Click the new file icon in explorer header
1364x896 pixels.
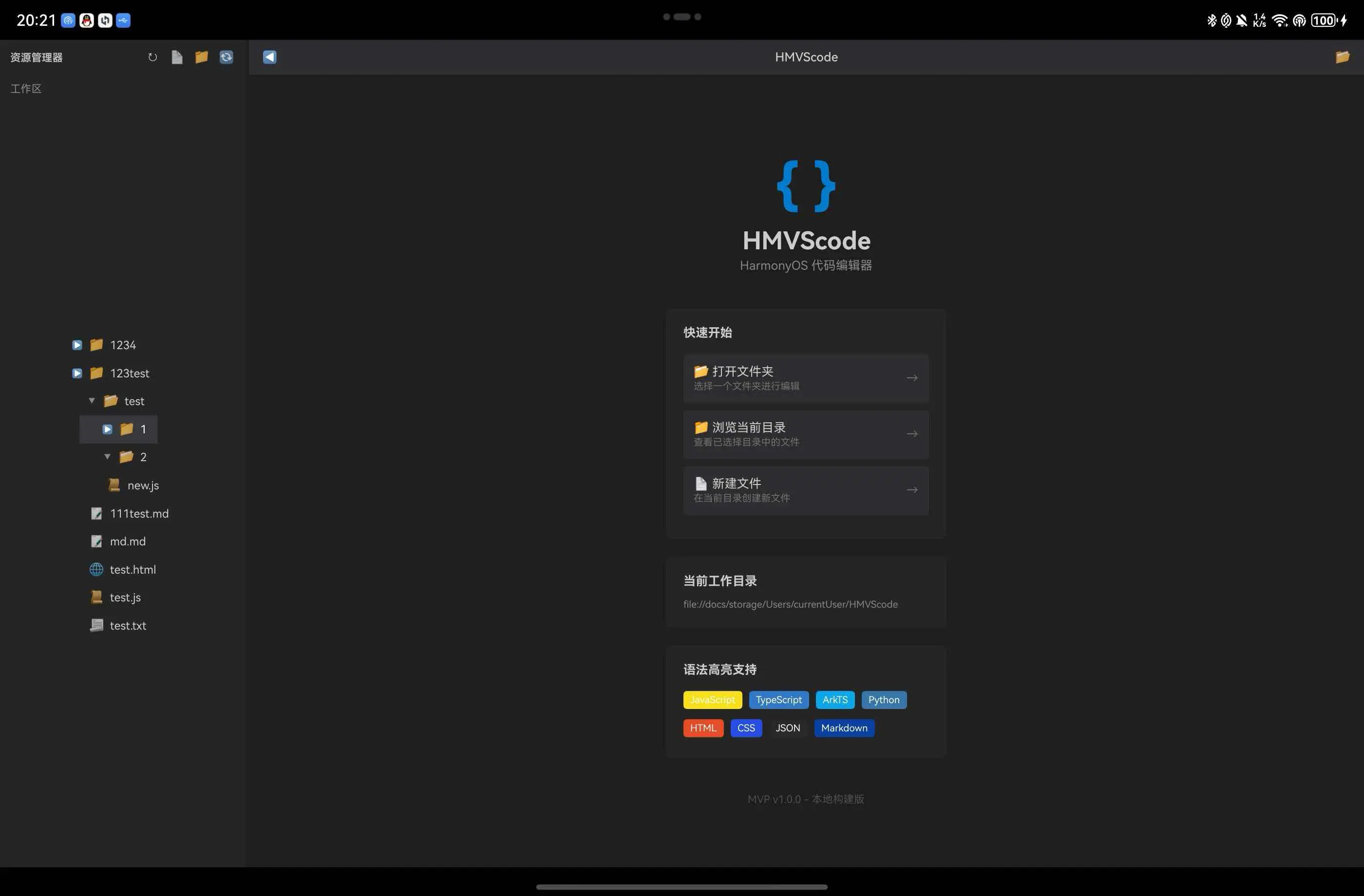coord(177,57)
